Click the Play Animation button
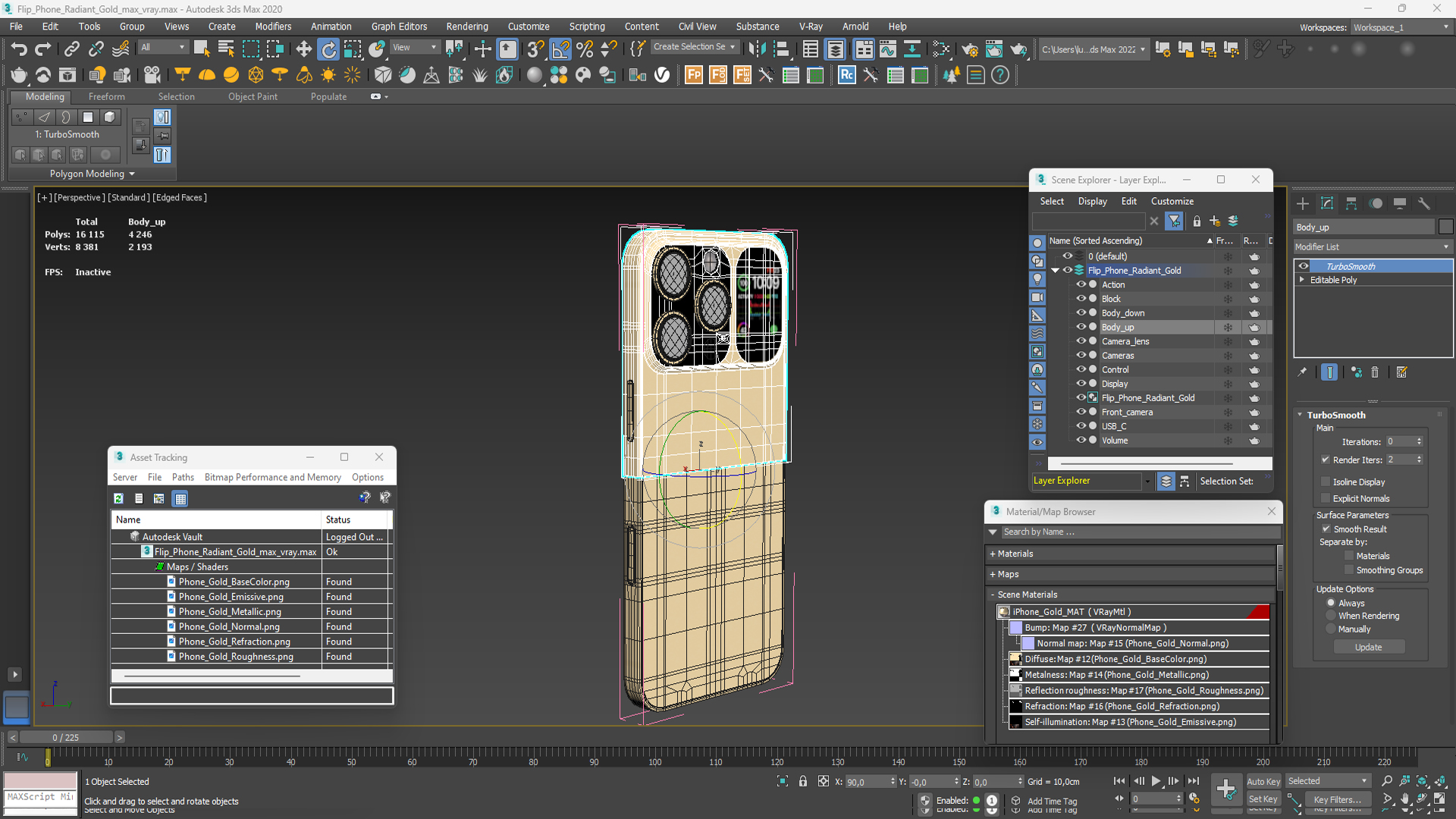The image size is (1456, 819). pos(1156,781)
